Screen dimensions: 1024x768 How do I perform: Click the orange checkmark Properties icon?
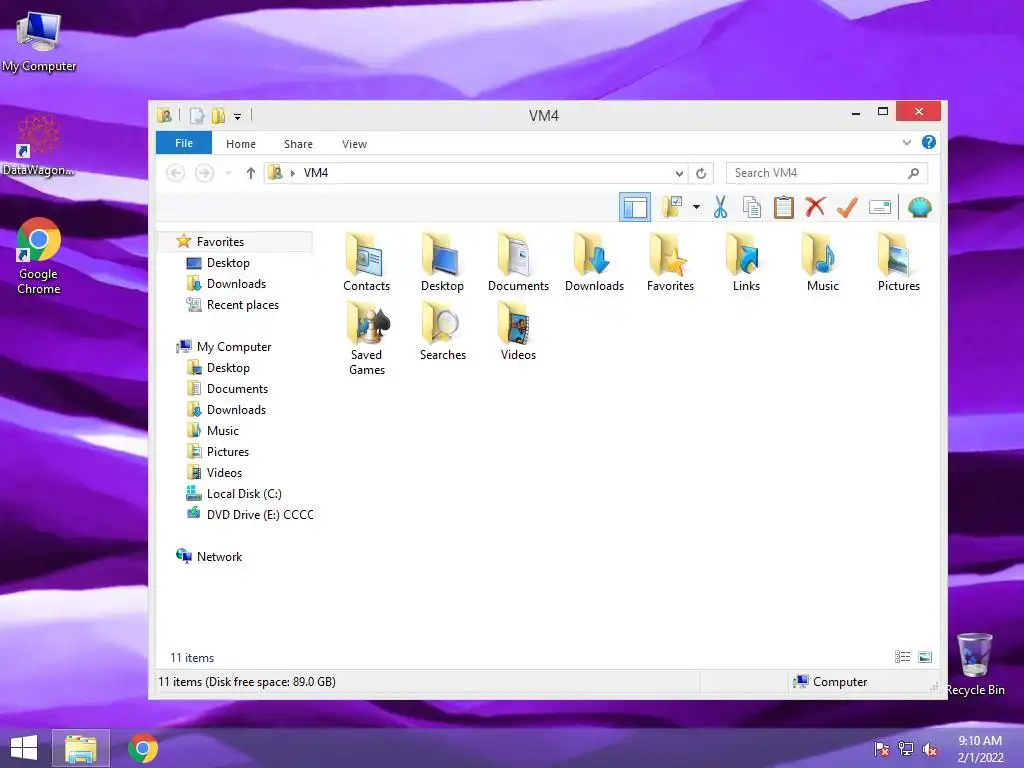click(847, 208)
